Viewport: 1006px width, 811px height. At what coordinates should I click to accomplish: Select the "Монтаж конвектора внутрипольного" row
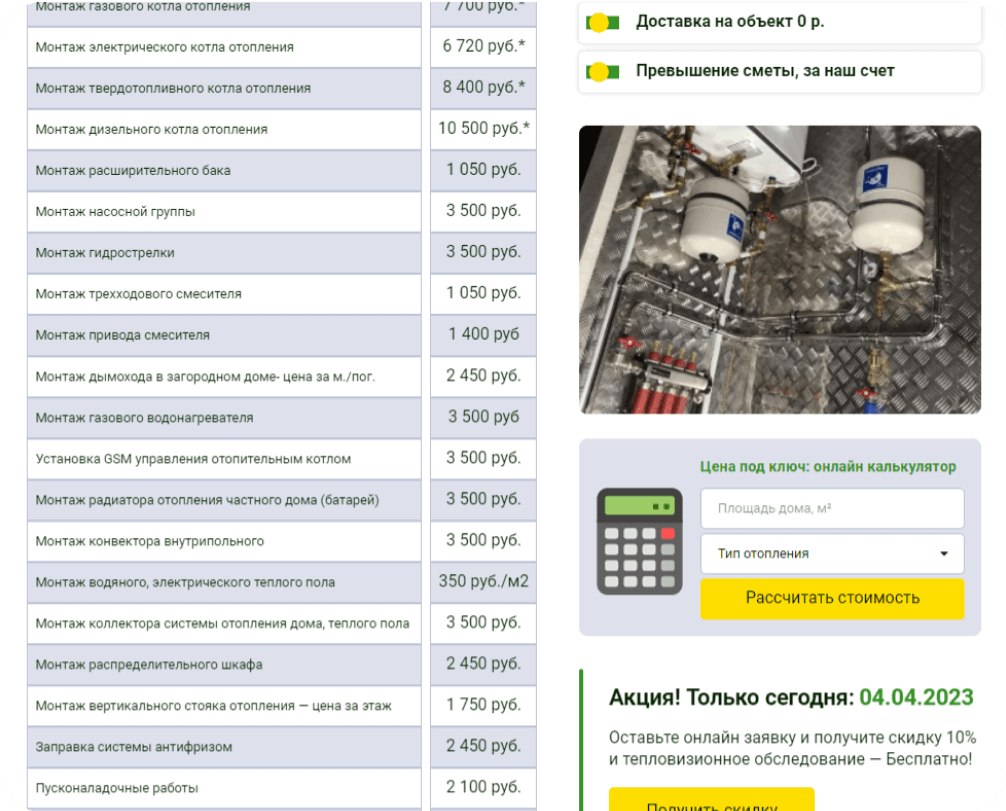tap(224, 541)
